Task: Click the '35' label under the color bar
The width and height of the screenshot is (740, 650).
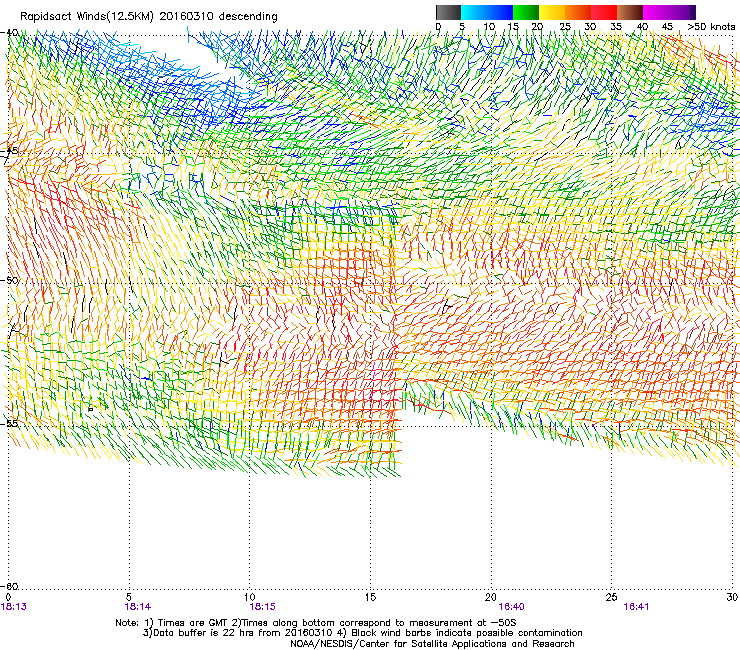Action: tap(616, 27)
